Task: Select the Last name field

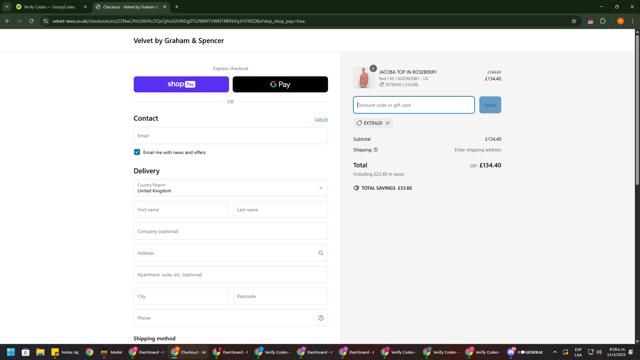Action: tap(280, 209)
